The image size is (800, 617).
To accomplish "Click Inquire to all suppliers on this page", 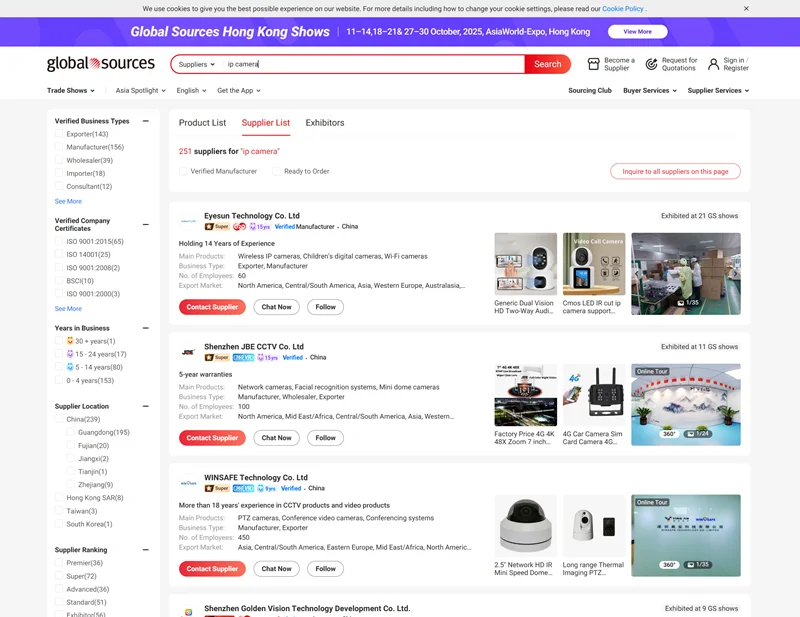I will tap(675, 171).
